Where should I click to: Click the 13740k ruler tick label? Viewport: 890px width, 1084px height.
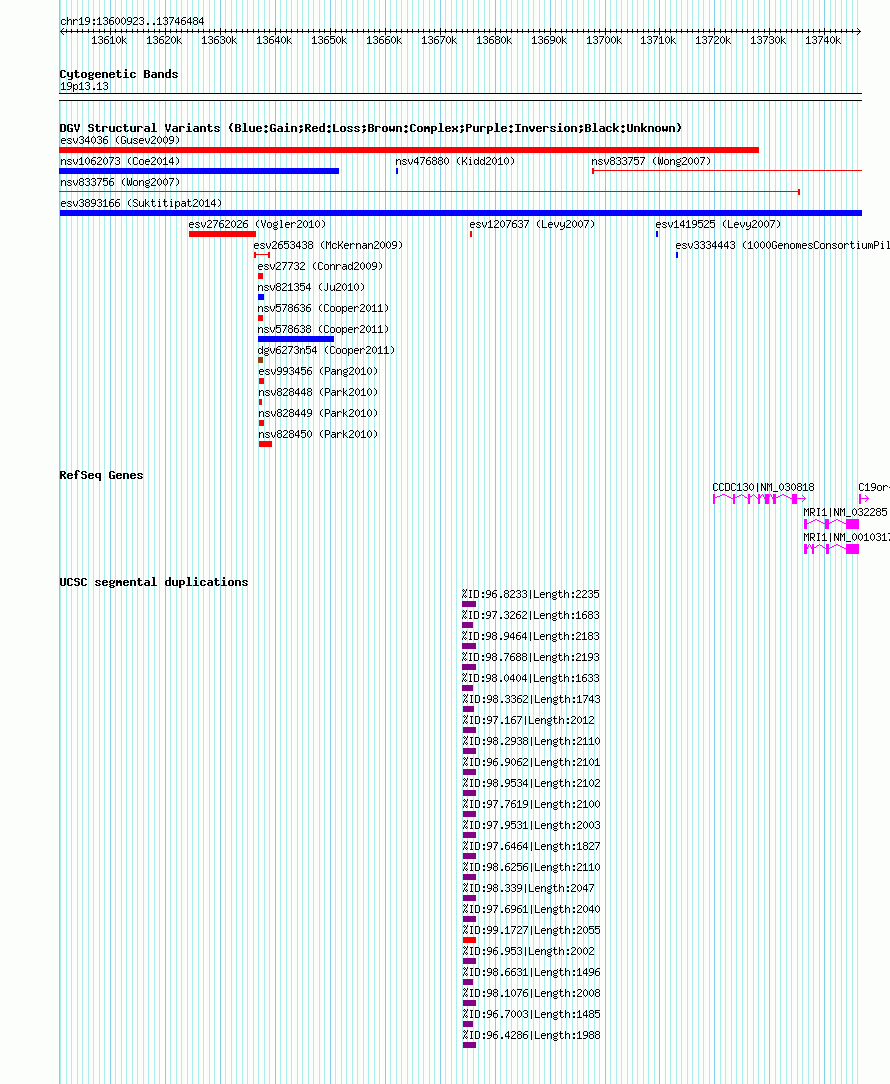tap(823, 41)
